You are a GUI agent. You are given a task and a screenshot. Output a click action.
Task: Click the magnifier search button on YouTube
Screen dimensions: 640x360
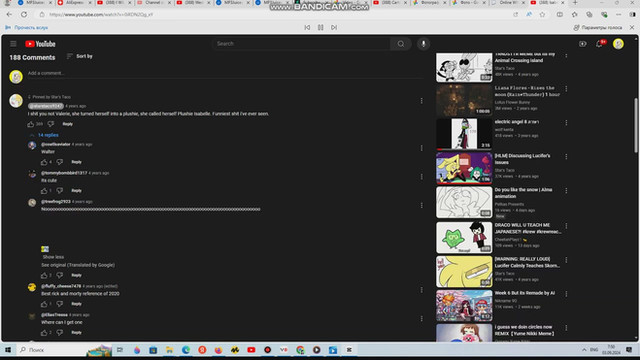click(401, 44)
